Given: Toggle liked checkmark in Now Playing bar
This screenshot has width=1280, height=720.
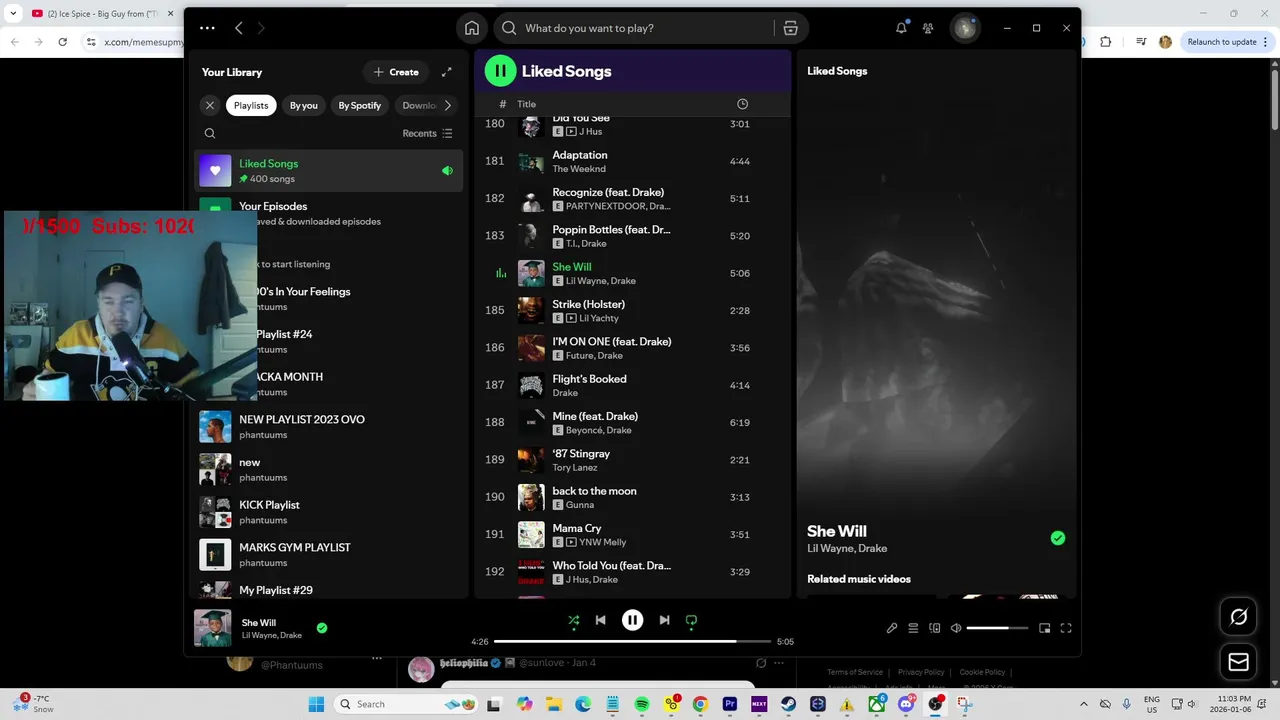Looking at the screenshot, I should pyautogui.click(x=322, y=628).
